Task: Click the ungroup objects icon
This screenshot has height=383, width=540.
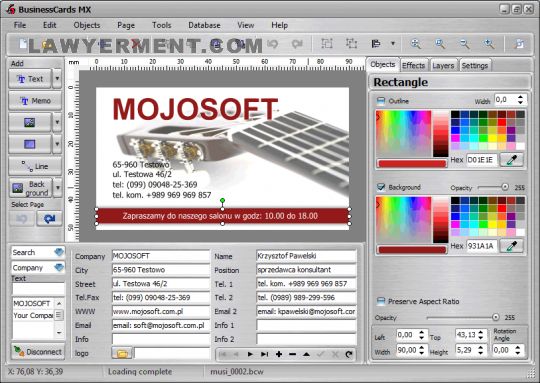Action: tap(351, 43)
